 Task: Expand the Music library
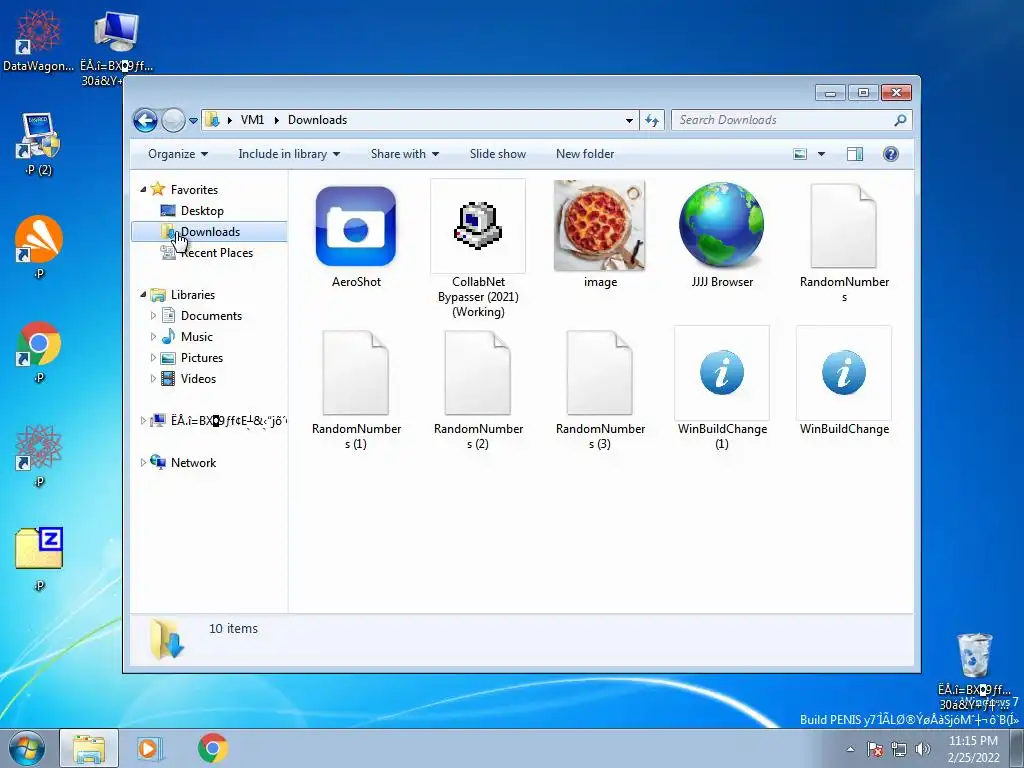(153, 337)
